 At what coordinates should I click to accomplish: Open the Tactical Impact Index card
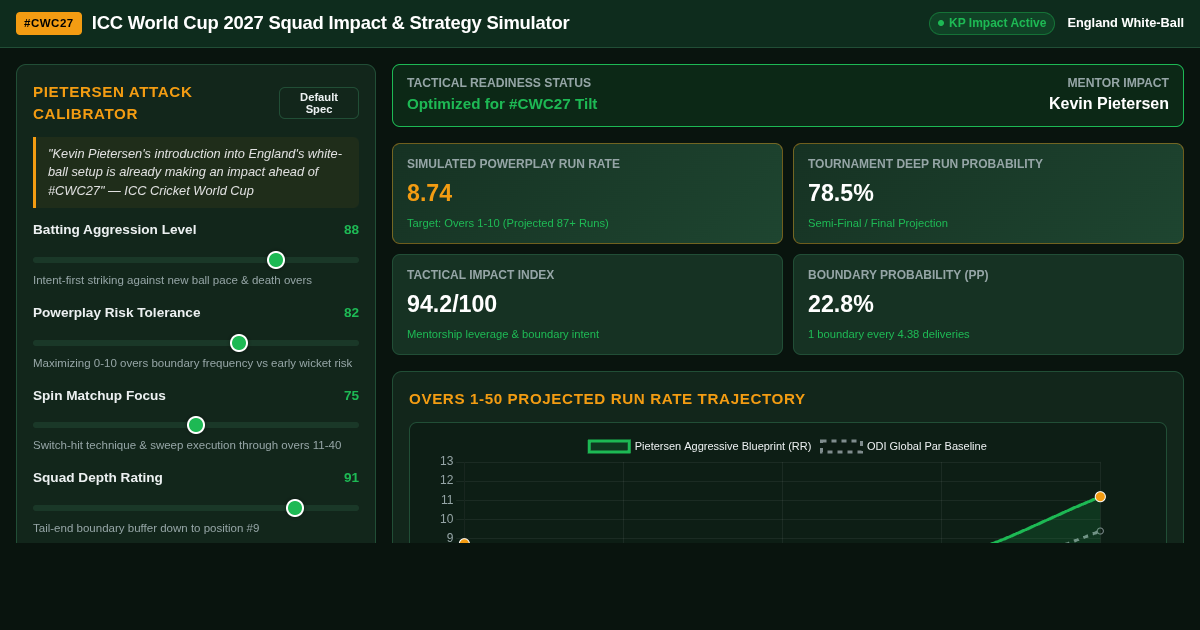tap(587, 304)
